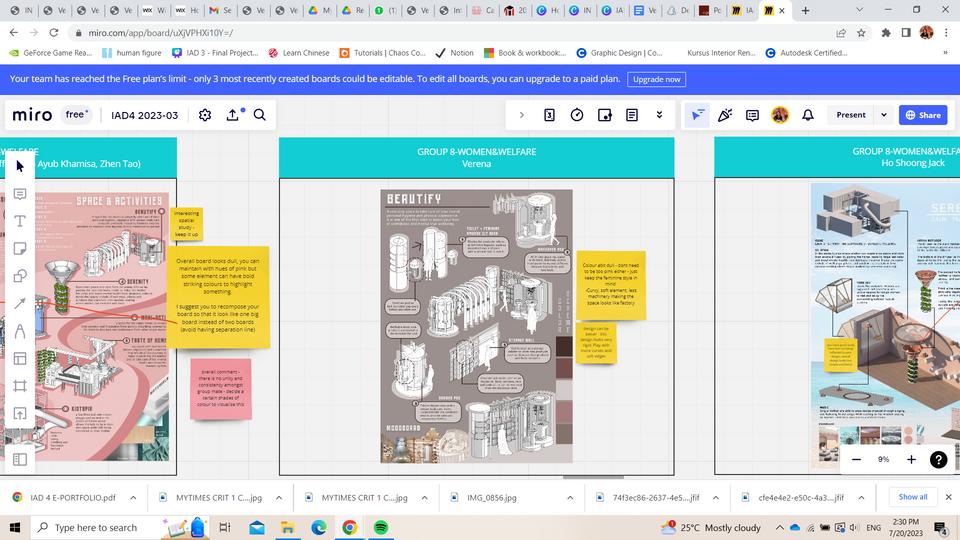Select the Text tool in left toolbar
The image size is (960, 540).
coord(19,221)
